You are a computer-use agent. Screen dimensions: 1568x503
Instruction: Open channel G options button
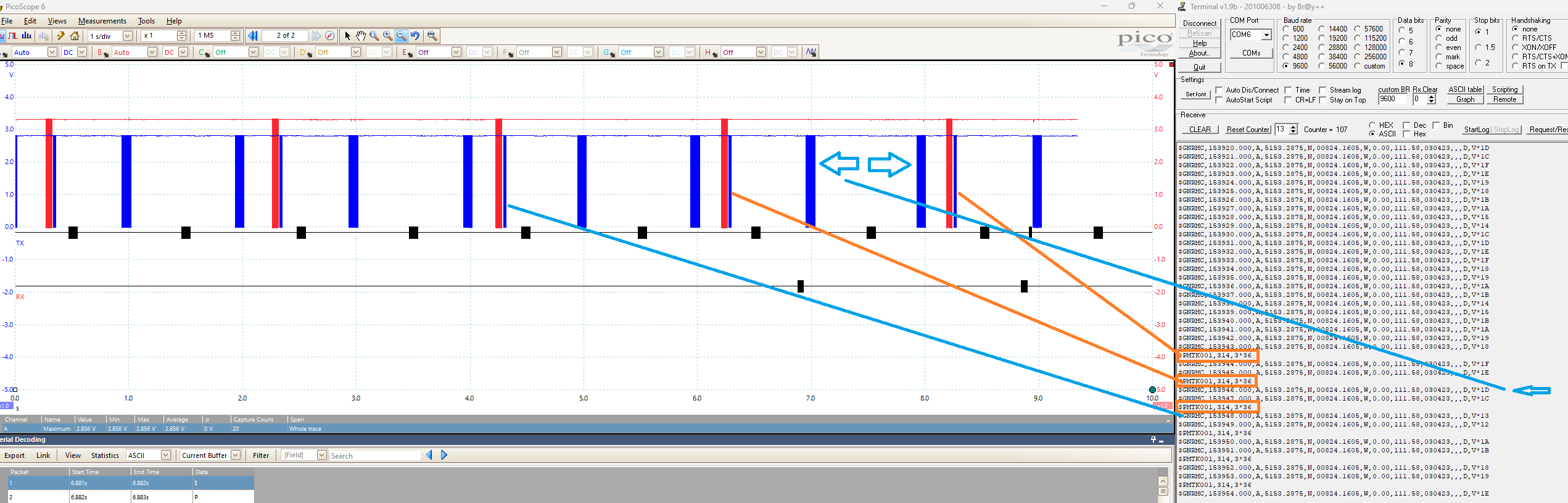pos(609,52)
